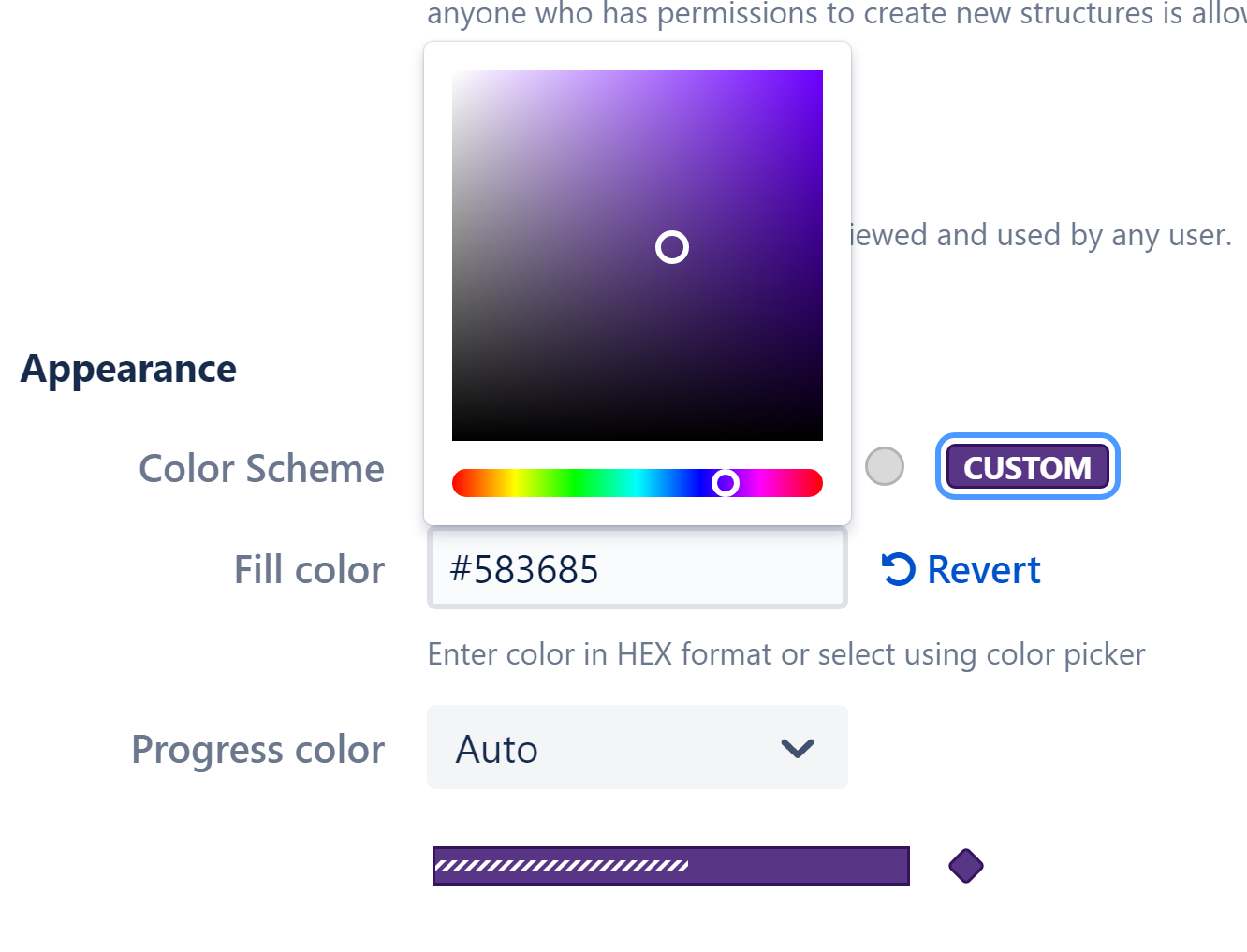Open the Progress color Auto dropdown
Screen dimensions: 1247x952
637,748
